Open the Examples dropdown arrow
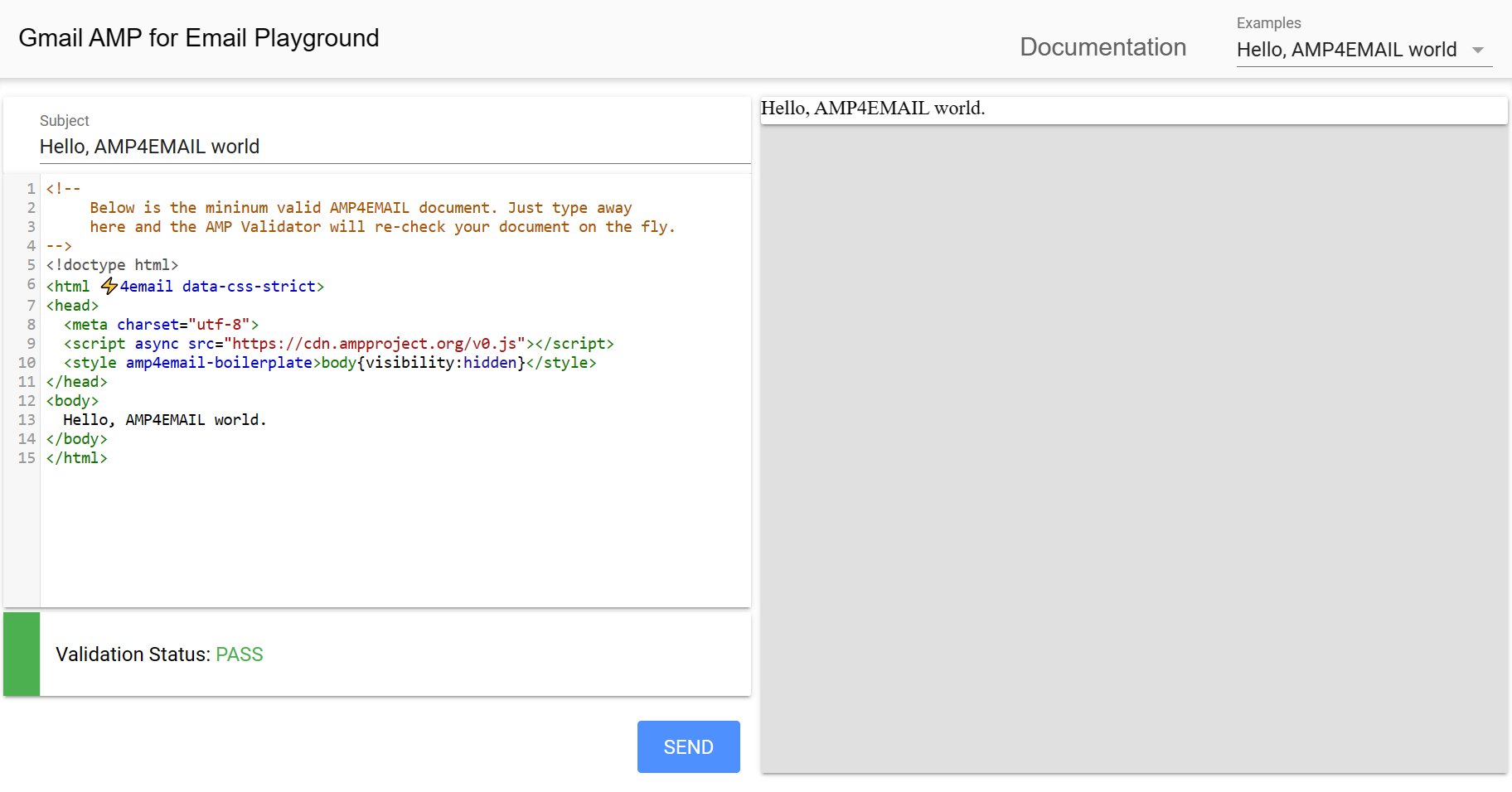This screenshot has height=792, width=1512. click(1478, 51)
